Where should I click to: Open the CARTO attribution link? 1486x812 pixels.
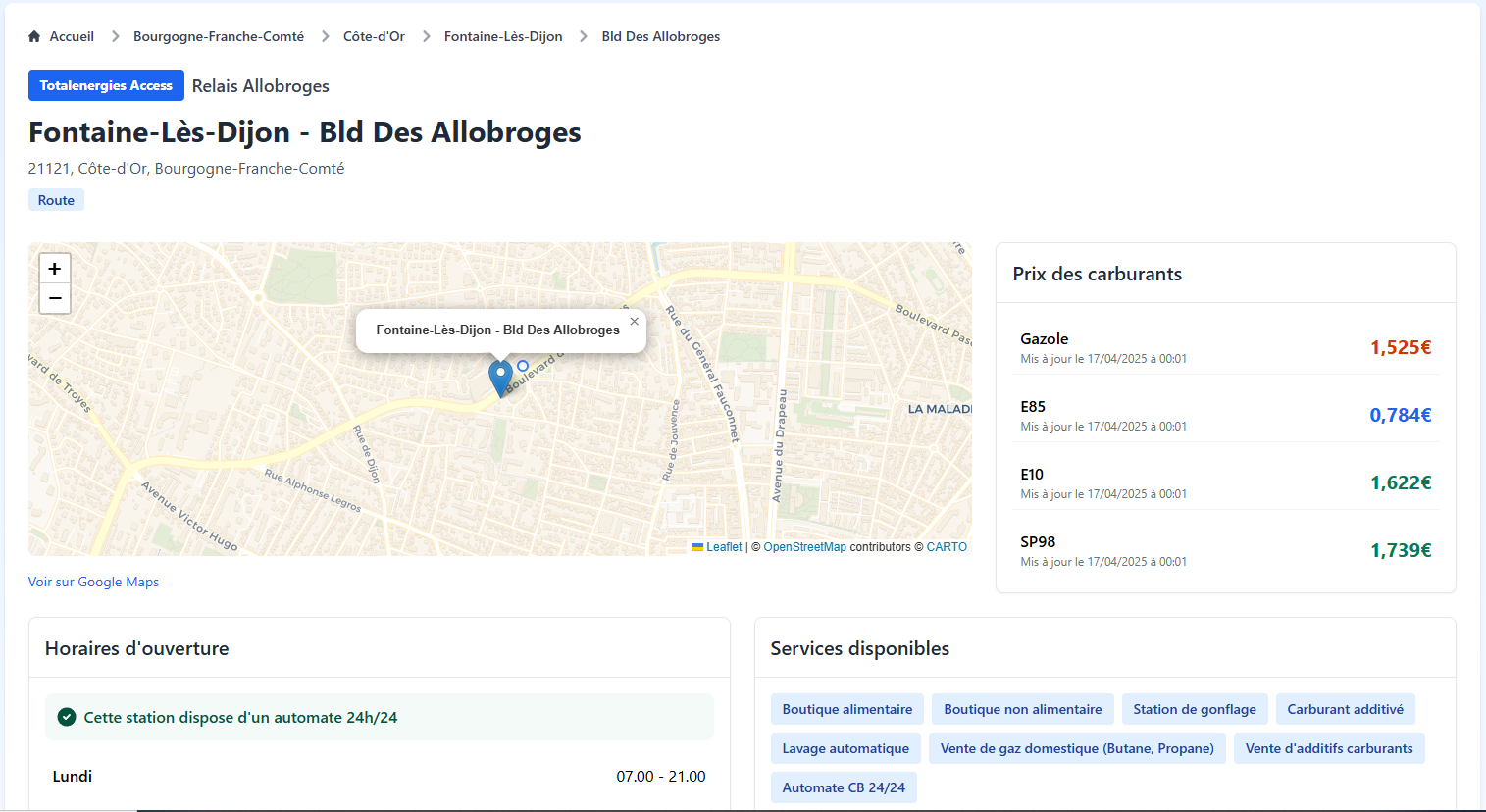[947, 547]
